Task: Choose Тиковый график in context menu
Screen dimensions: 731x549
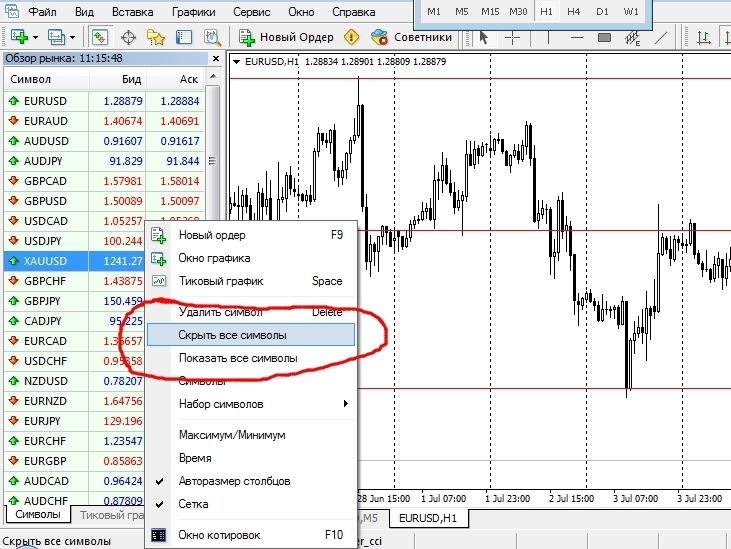Action: pyautogui.click(x=252, y=281)
